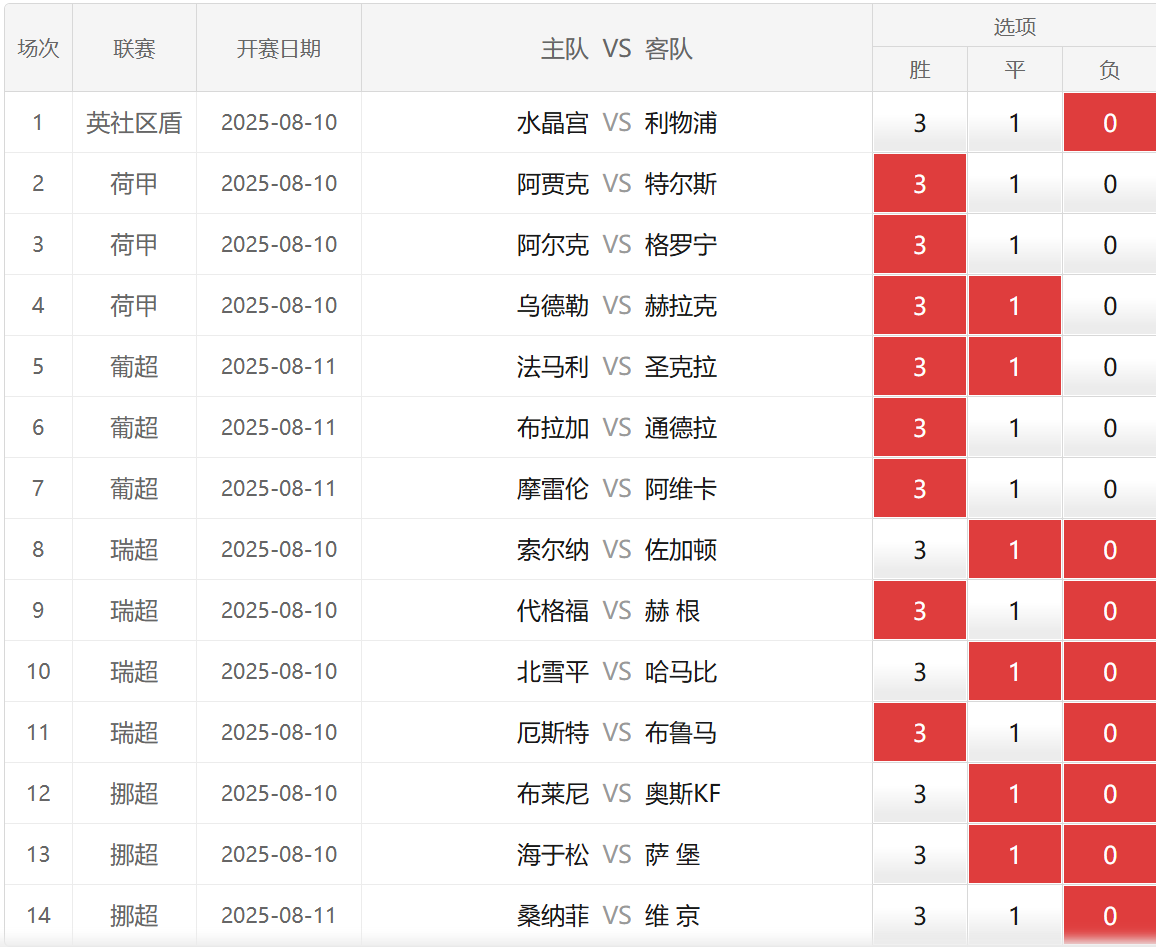Select draw option 1 for 代格福 VS 赫根

[x=1014, y=611]
